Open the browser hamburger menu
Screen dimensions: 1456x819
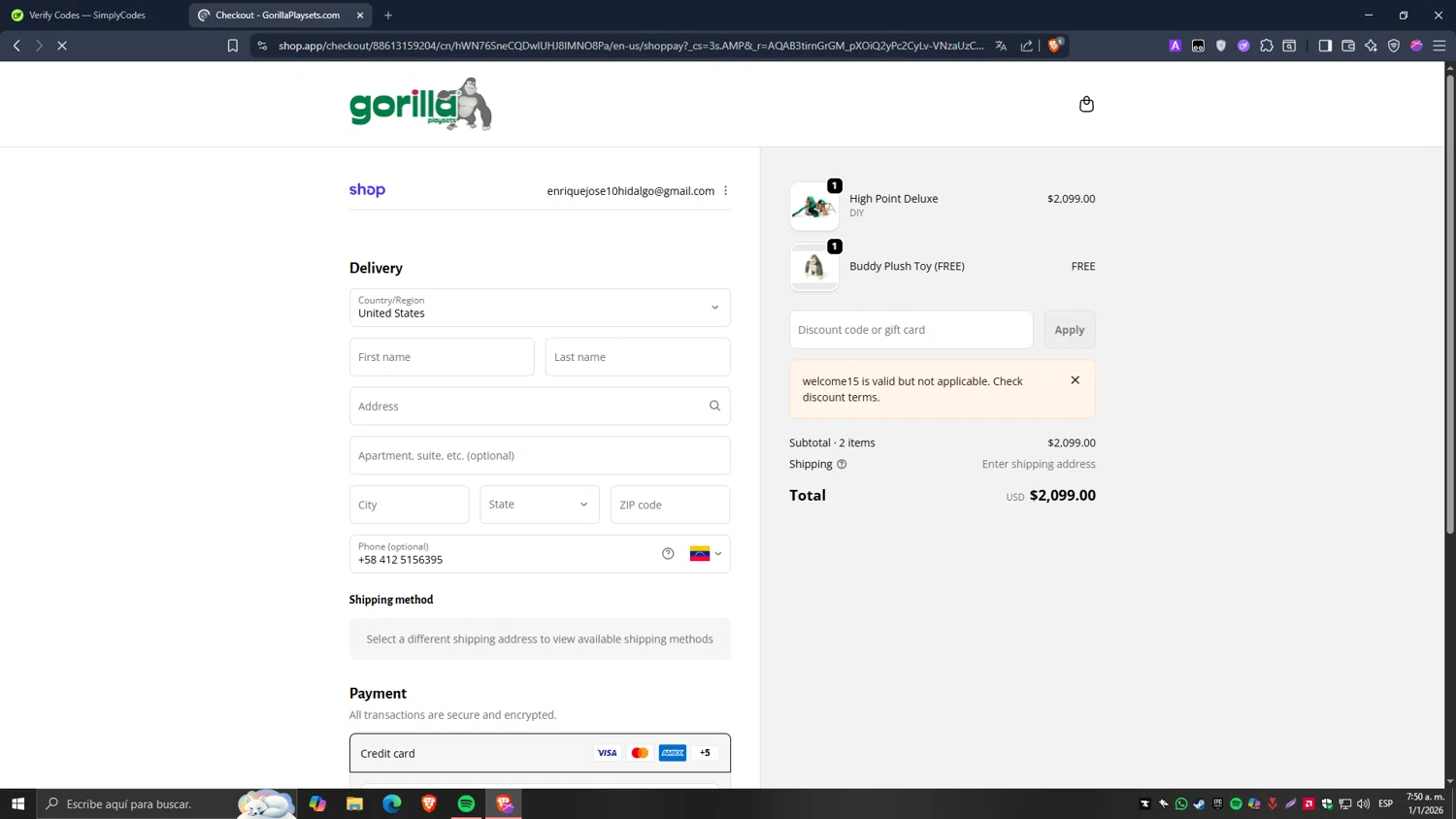1439,46
